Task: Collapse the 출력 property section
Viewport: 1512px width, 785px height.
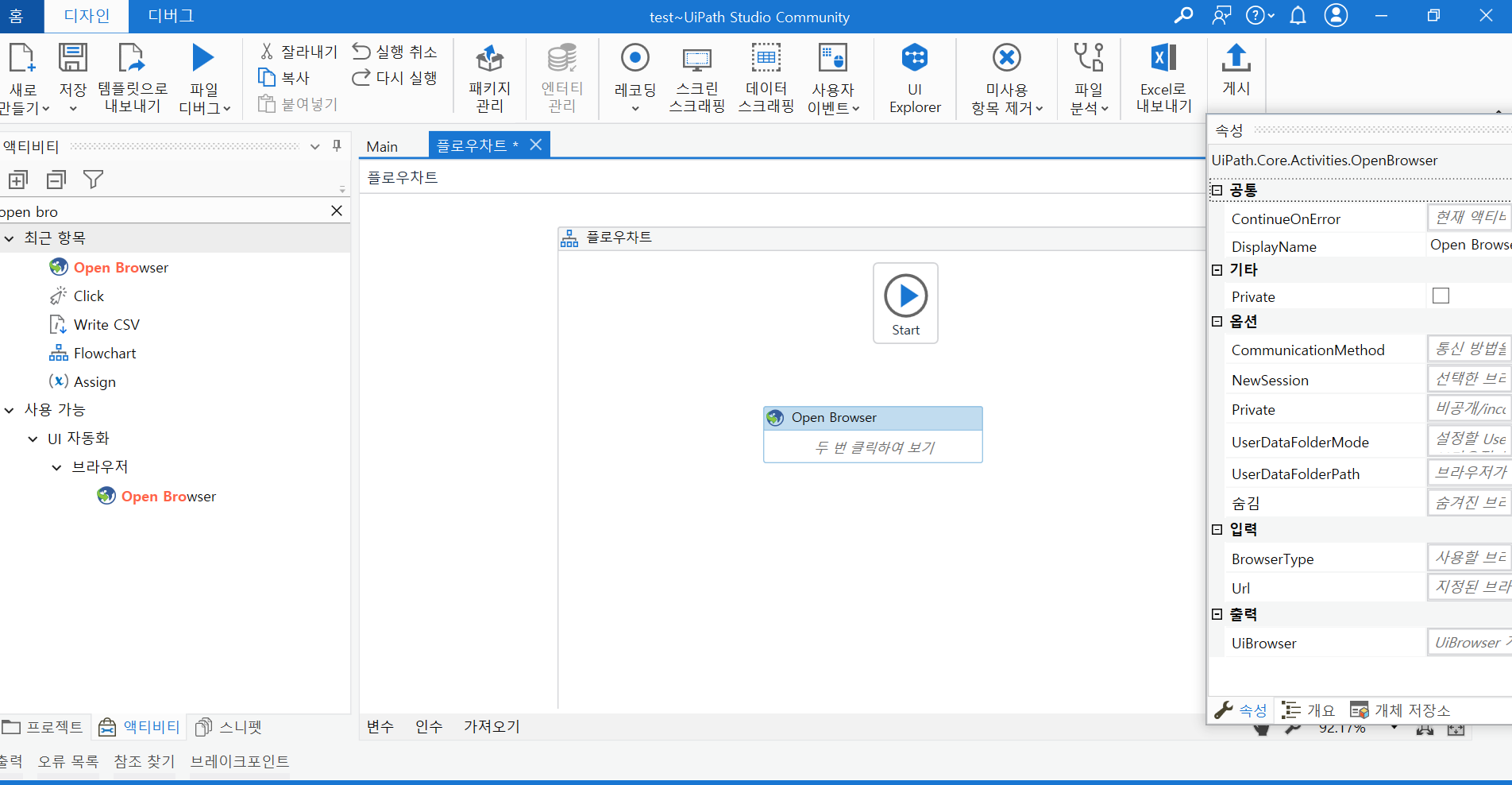Action: pos(1217,614)
